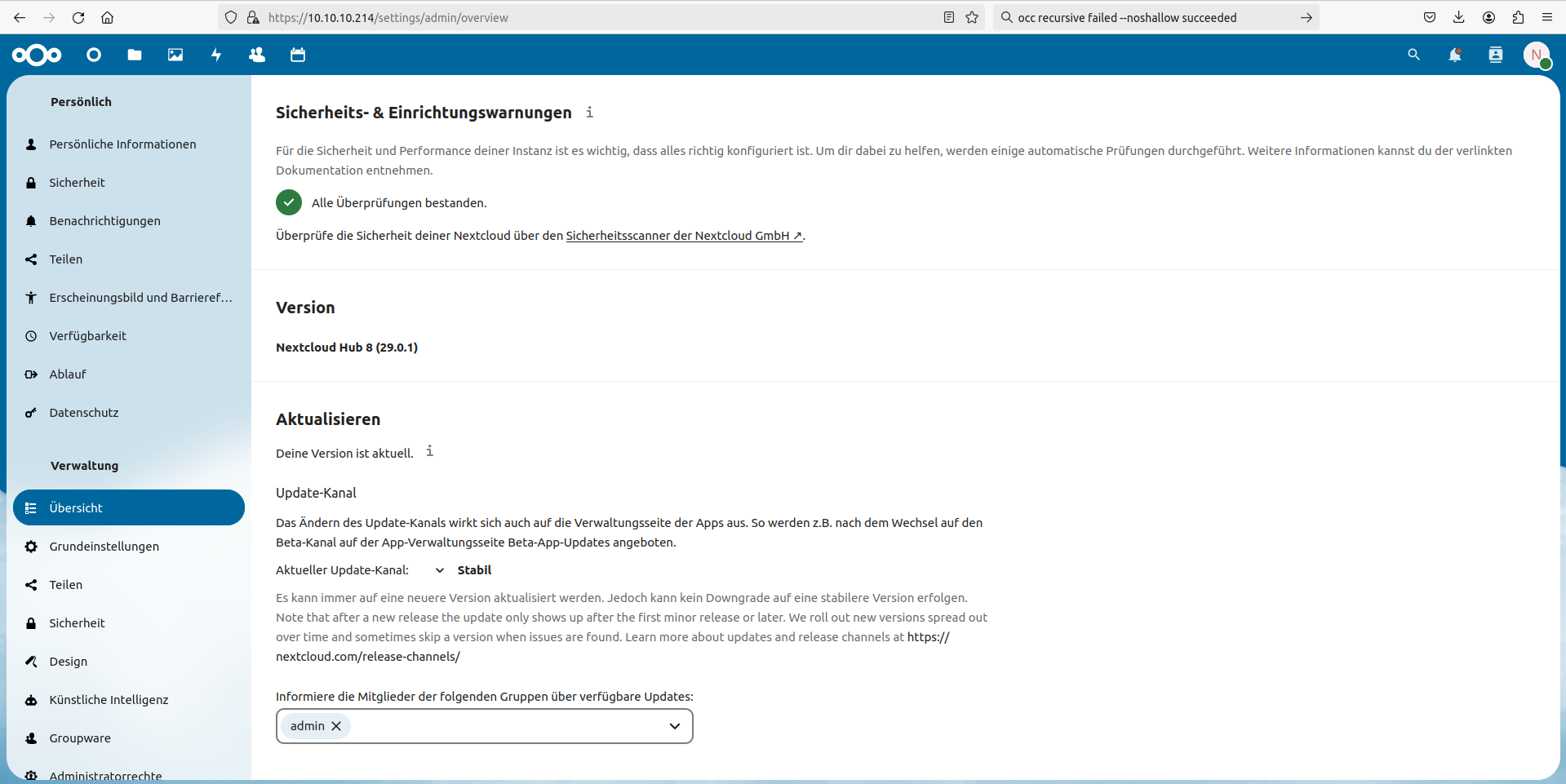Image resolution: width=1566 pixels, height=784 pixels.
Task: Open the user avatar menu
Action: (1537, 55)
